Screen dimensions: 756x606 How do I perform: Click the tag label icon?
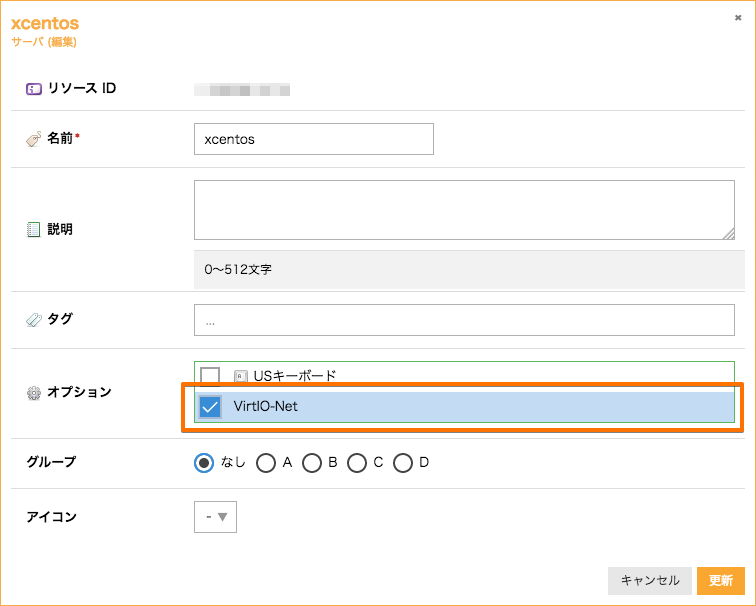pyautogui.click(x=34, y=320)
